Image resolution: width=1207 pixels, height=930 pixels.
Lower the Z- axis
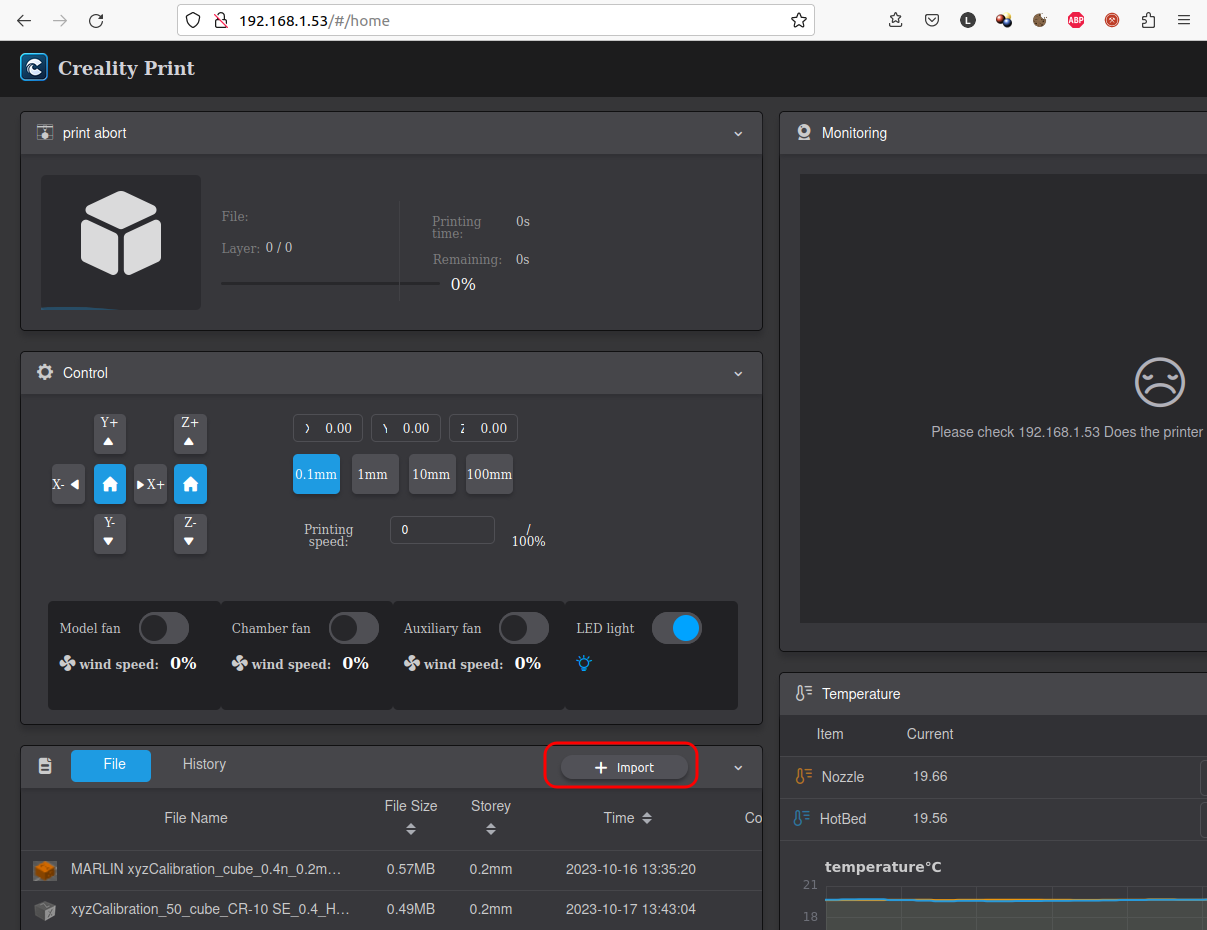click(190, 534)
